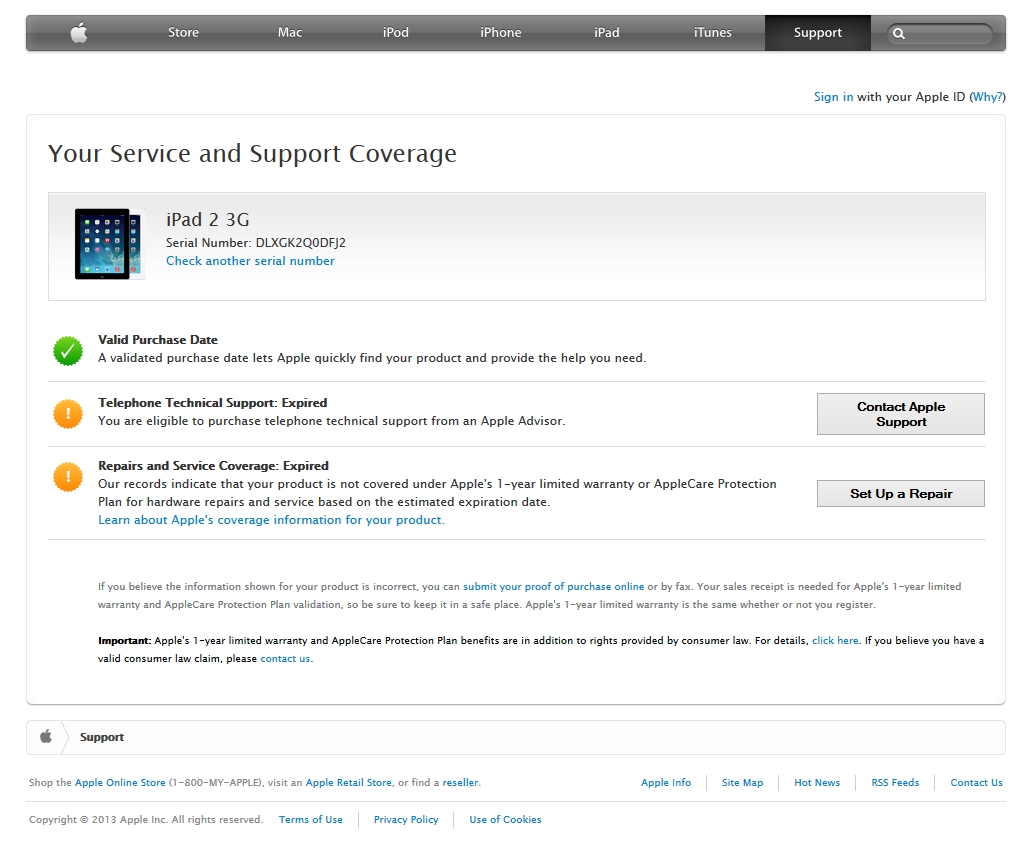Open the Privacy Policy footer link

pyautogui.click(x=406, y=819)
